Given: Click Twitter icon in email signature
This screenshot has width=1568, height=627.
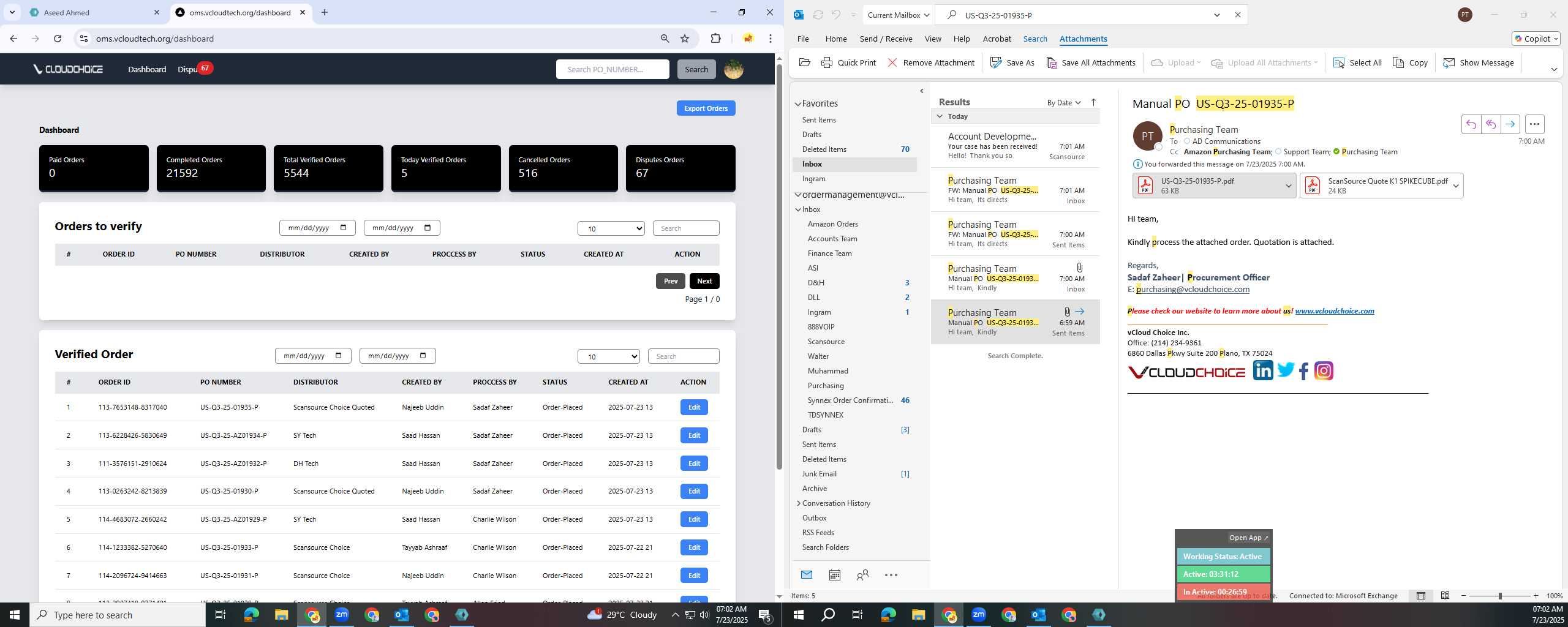Looking at the screenshot, I should coord(1286,370).
